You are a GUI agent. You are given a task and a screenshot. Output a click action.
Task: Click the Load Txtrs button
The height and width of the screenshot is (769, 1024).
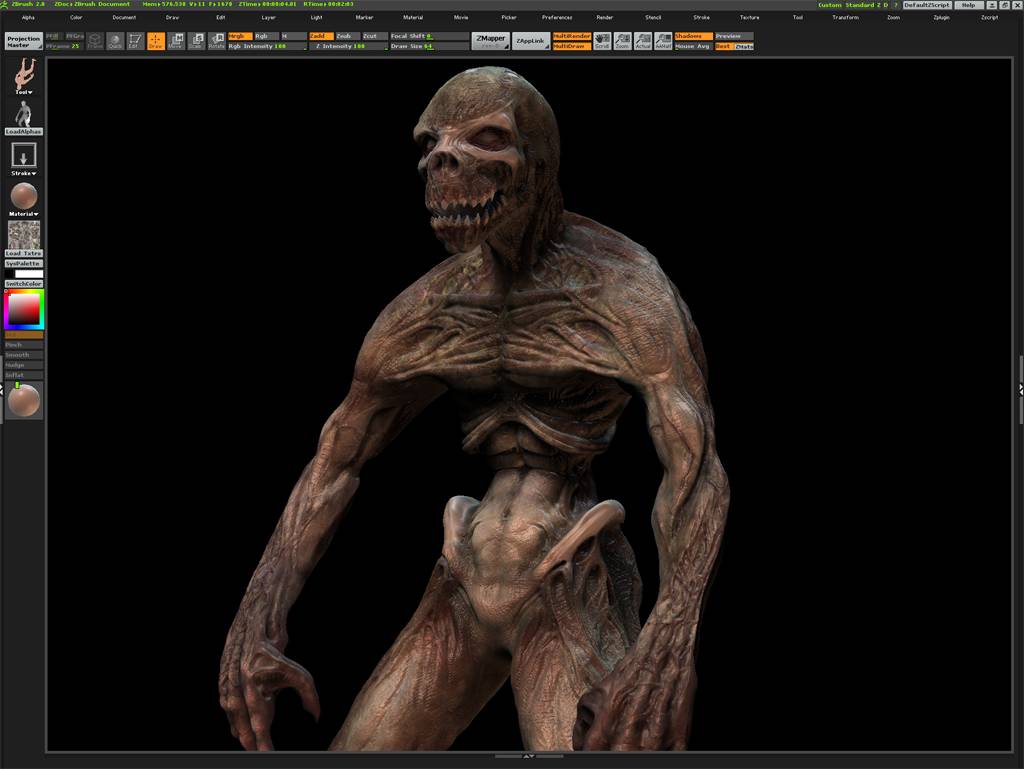[x=24, y=253]
